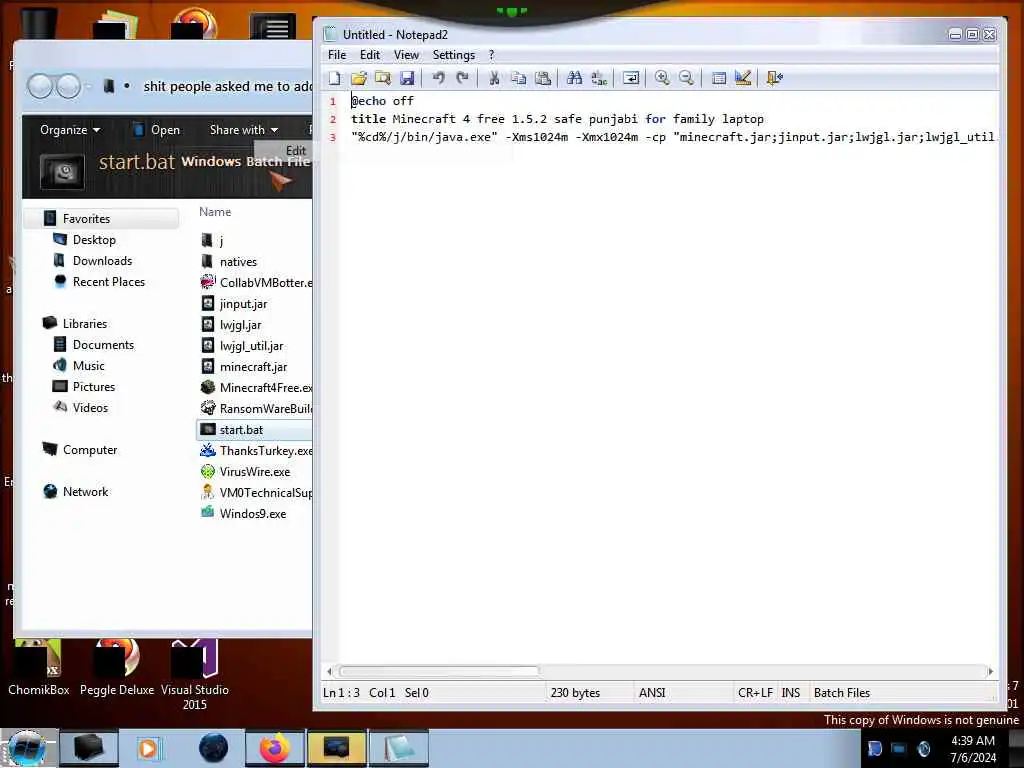Open Pictures library in Explorer sidebar

coord(93,387)
